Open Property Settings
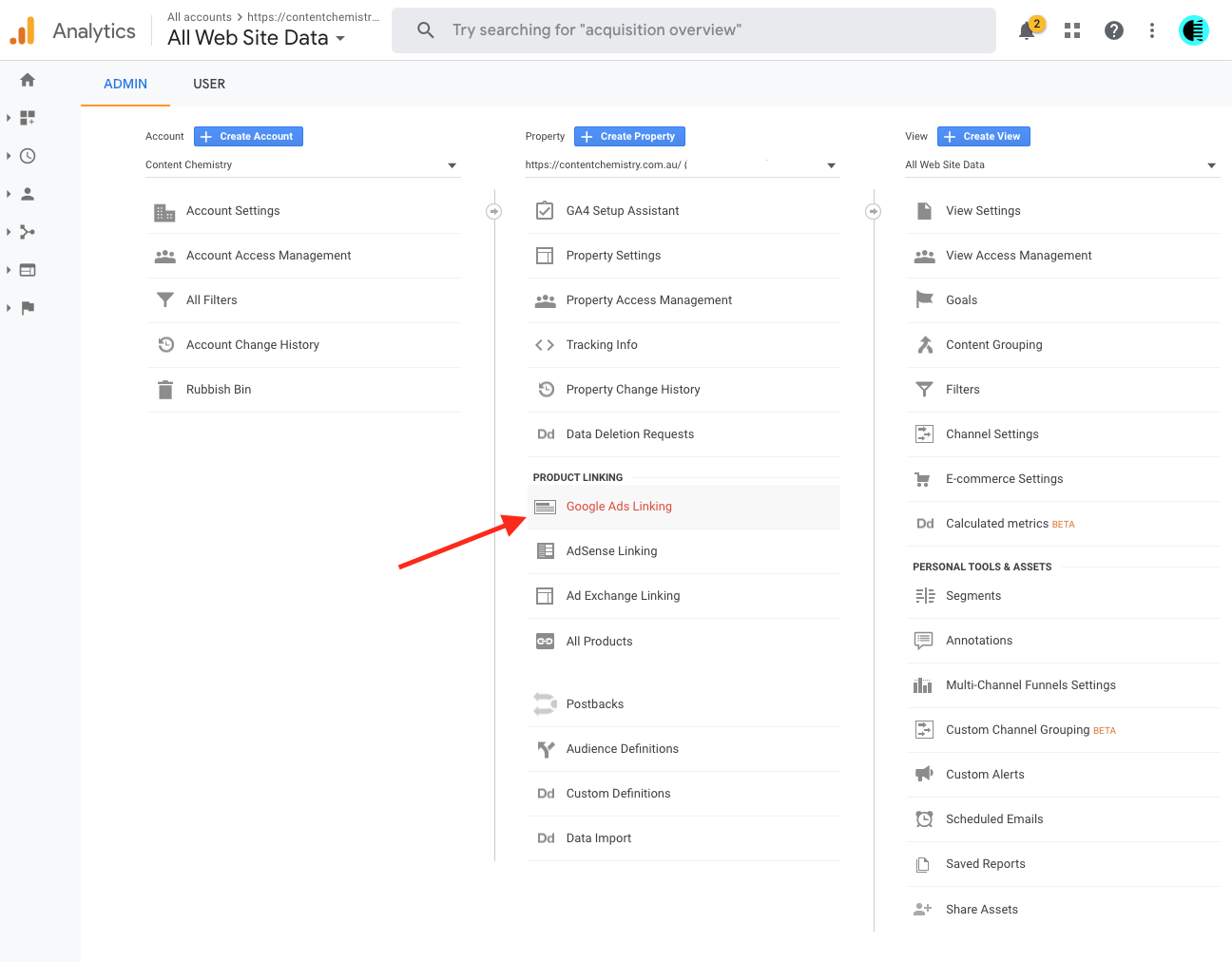Screen dimensions: 1232x962 683,256
